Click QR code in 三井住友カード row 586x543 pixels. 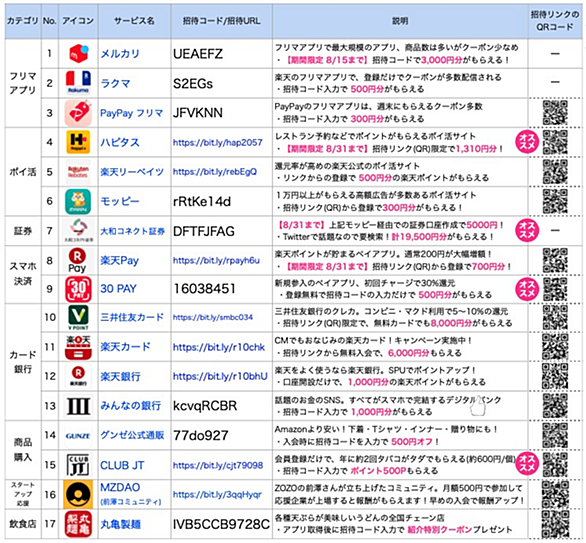[x=555, y=318]
